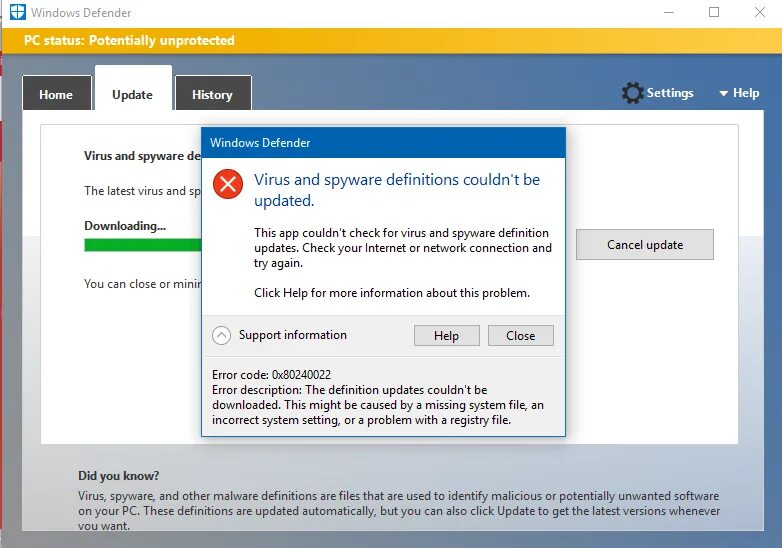This screenshot has width=782, height=548.
Task: Click the 'Error code: 0x80240022' text
Action: [x=271, y=374]
